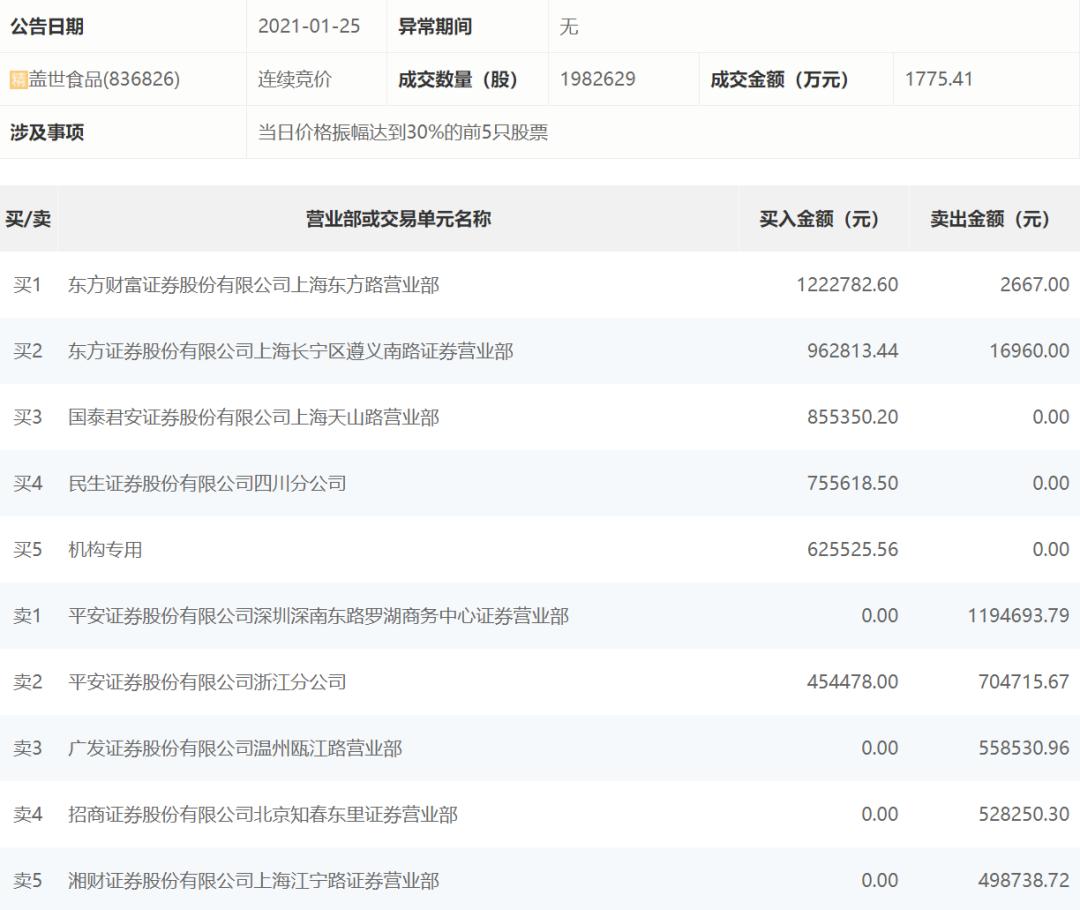
Task: Click the 卖4 rank label
Action: coord(28,814)
